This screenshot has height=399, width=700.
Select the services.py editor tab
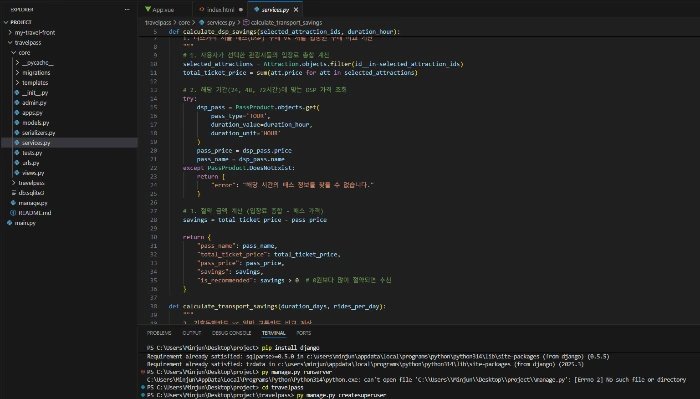click(275, 9)
